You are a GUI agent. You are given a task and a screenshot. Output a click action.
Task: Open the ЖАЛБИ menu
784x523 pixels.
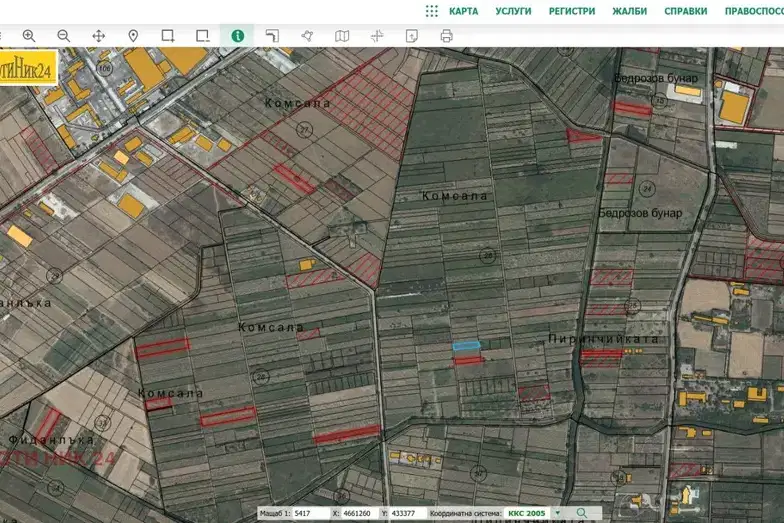(630, 11)
